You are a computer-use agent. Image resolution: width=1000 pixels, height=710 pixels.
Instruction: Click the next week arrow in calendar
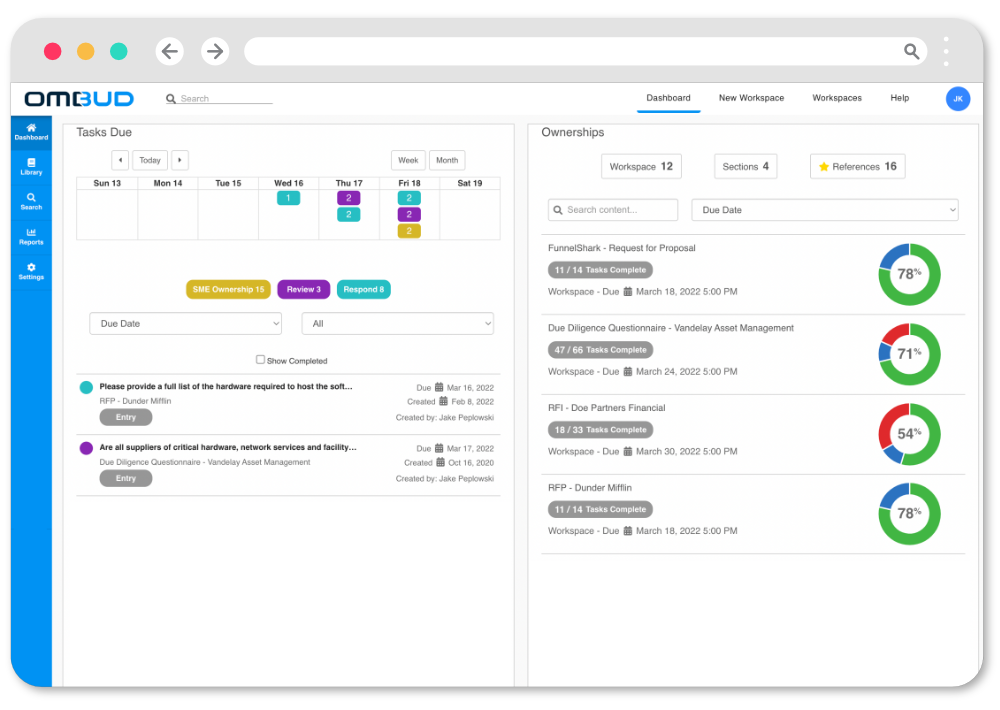tap(180, 160)
